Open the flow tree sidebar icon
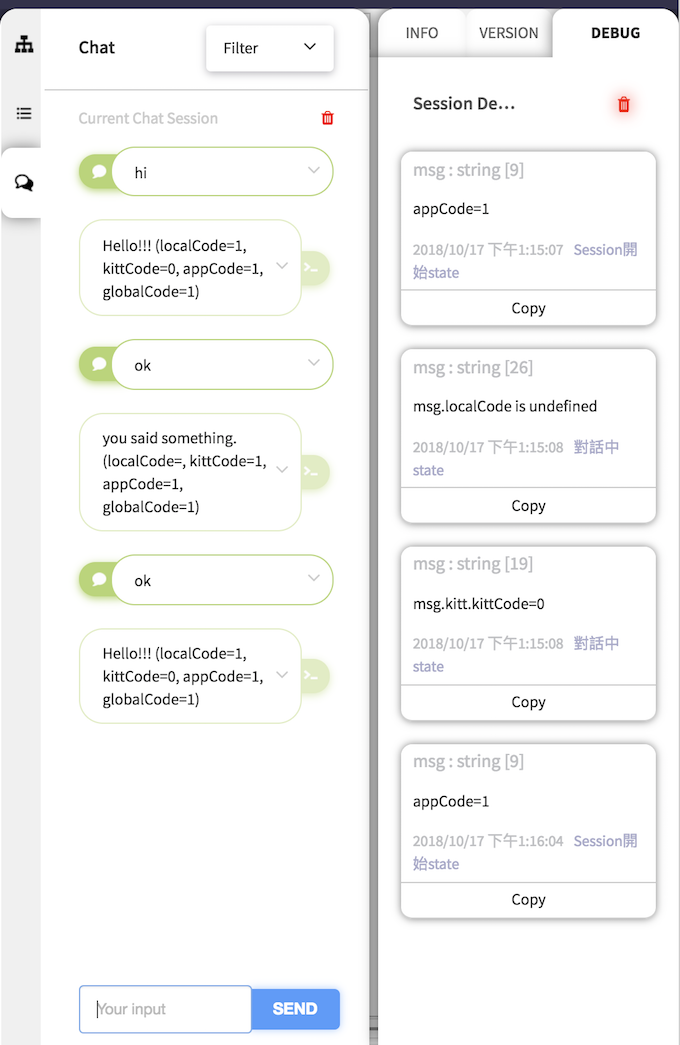The width and height of the screenshot is (680, 1045). [24, 45]
